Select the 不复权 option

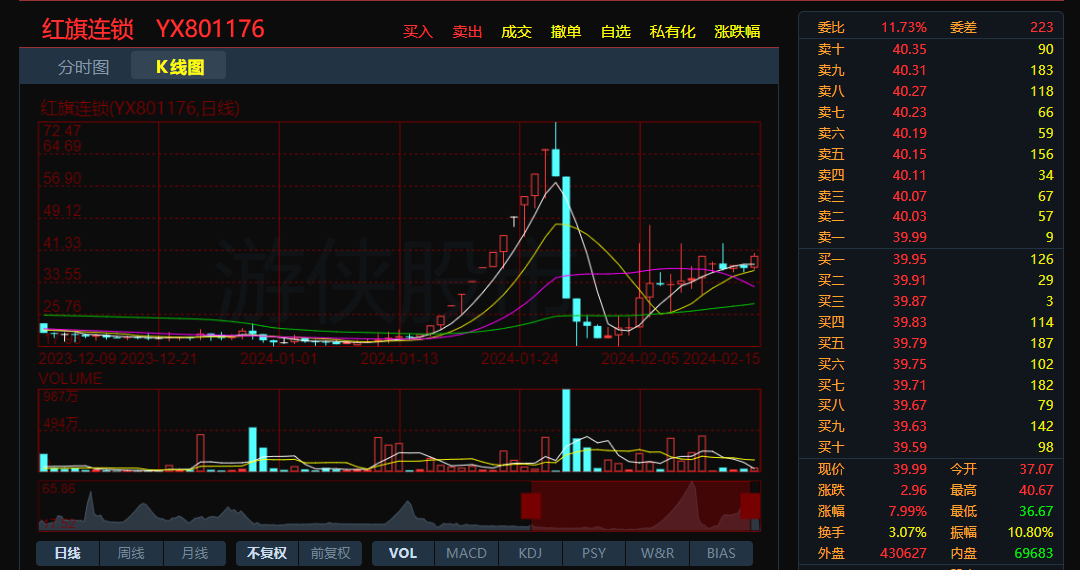point(267,553)
